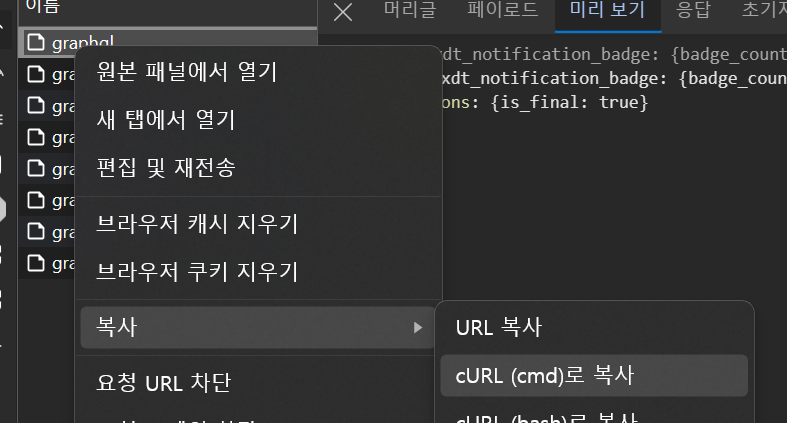787x423 pixels.
Task: Switch to the 미리 보기 tab
Action: tap(608, 10)
